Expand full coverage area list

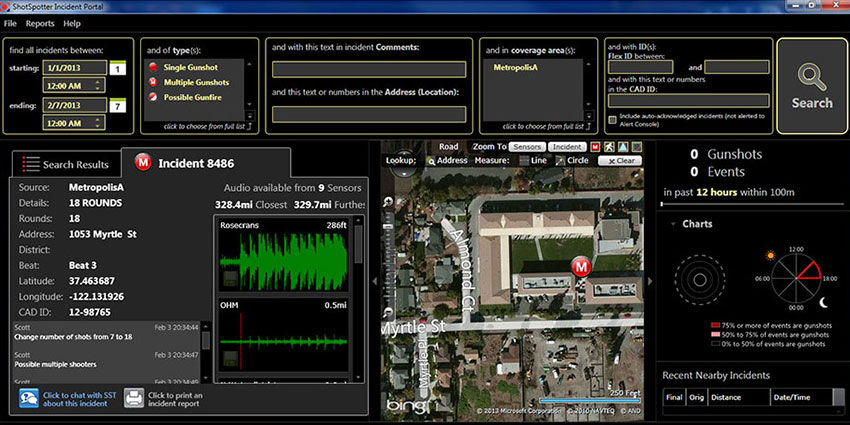[x=547, y=126]
